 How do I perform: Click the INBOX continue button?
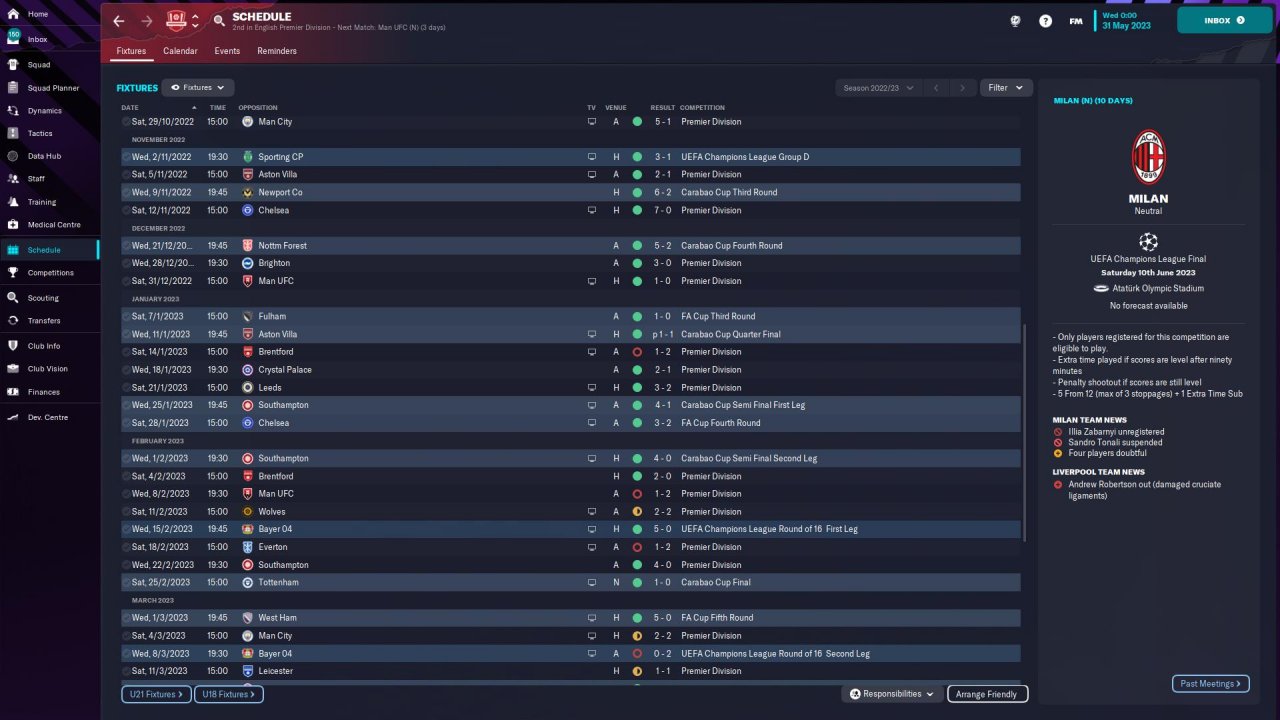coord(1224,20)
